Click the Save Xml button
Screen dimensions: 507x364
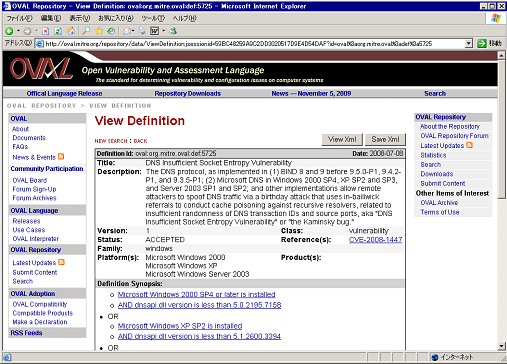pos(385,139)
